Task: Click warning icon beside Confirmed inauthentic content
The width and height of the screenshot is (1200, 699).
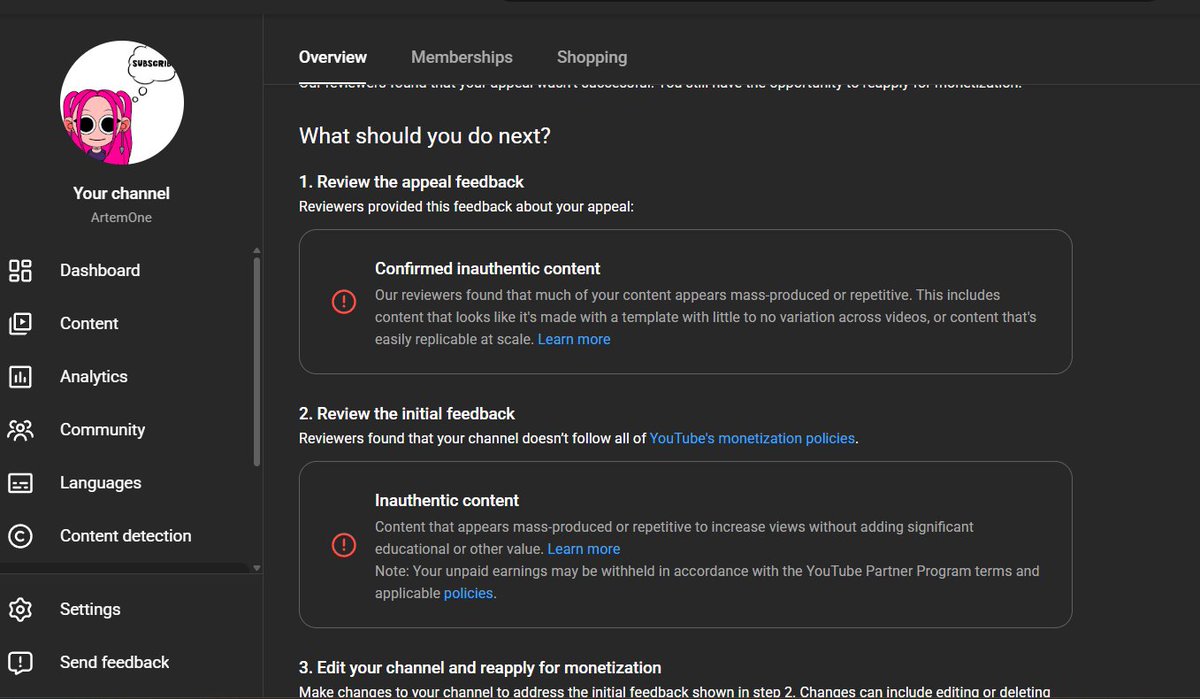Action: pos(343,302)
